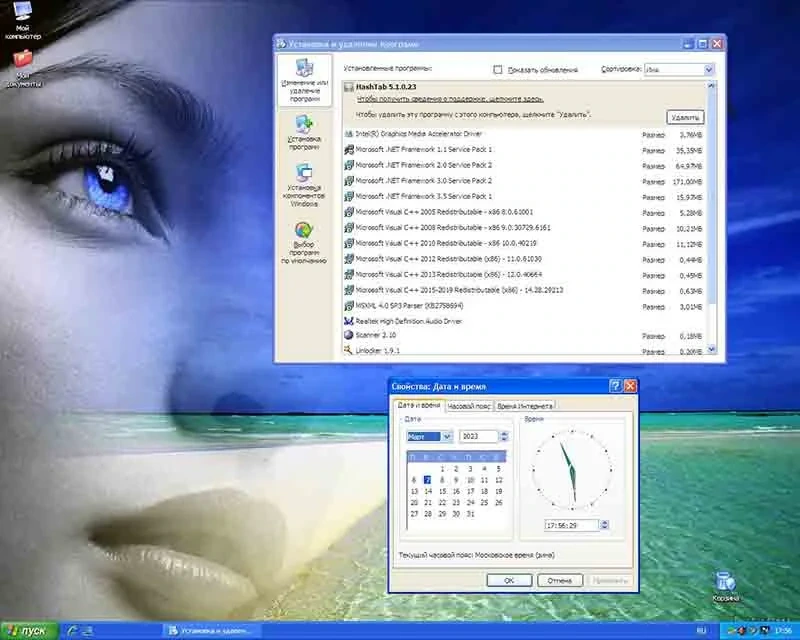The image size is (800, 640).
Task: Select Add/Remove Windows Components sidebar icon
Action: coord(304,174)
